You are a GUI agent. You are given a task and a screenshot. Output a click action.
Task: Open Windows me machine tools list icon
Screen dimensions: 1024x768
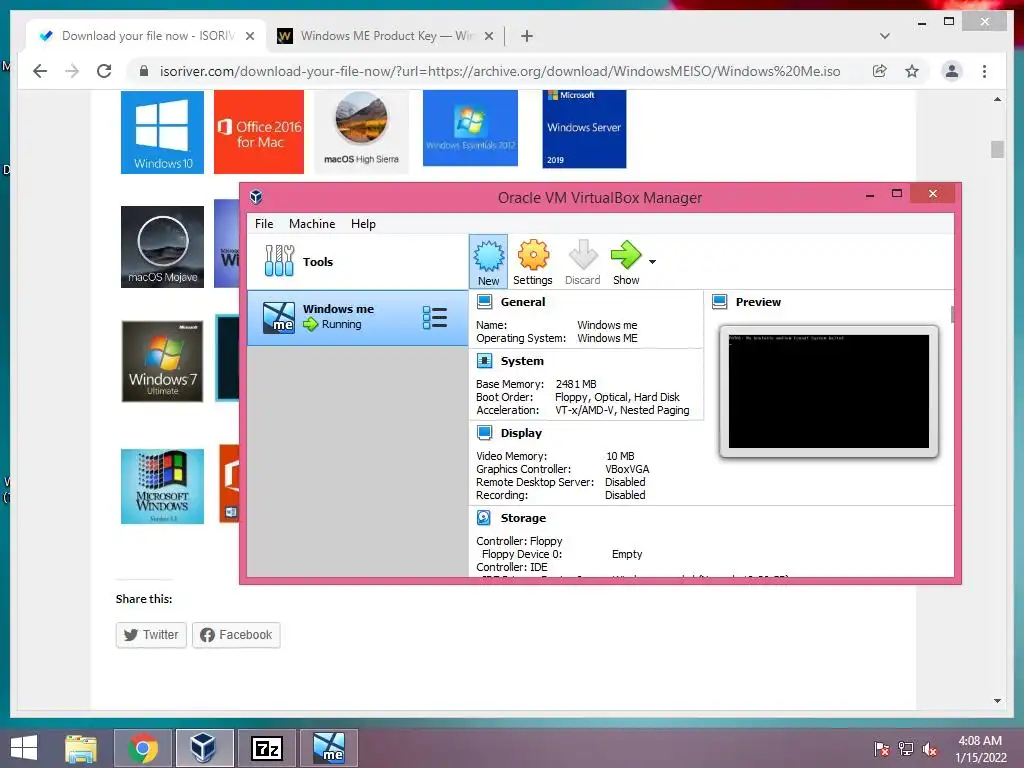435,318
